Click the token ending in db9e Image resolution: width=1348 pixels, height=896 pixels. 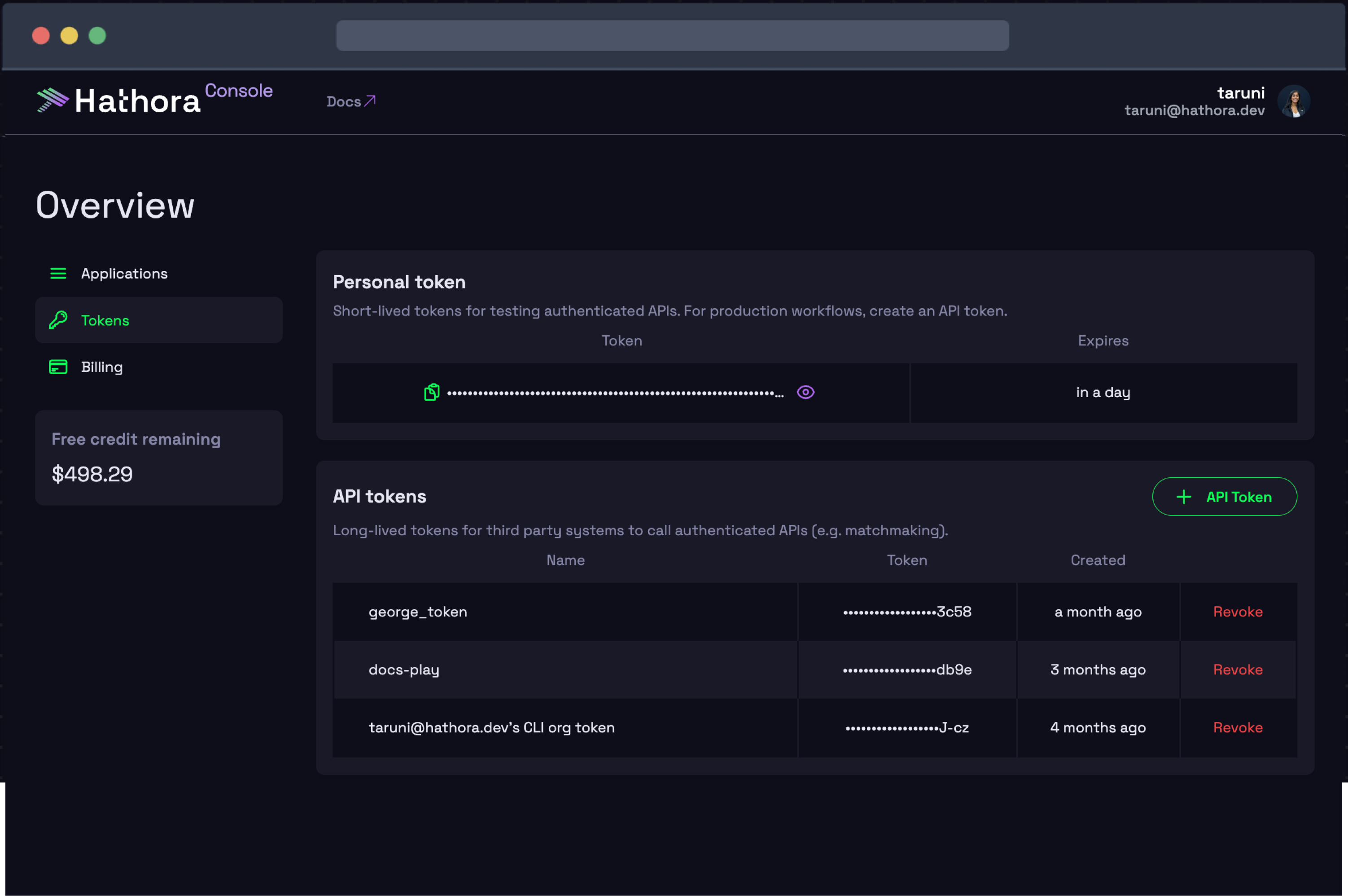click(907, 670)
